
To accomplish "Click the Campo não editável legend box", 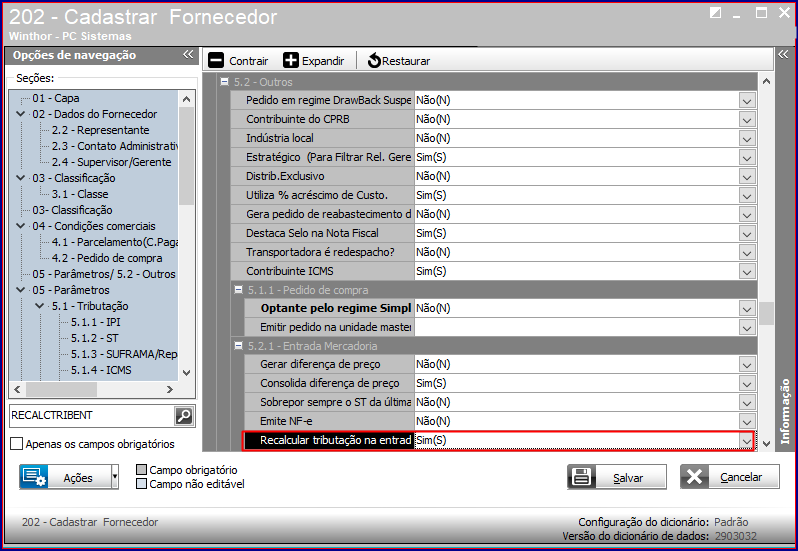I will [x=141, y=484].
